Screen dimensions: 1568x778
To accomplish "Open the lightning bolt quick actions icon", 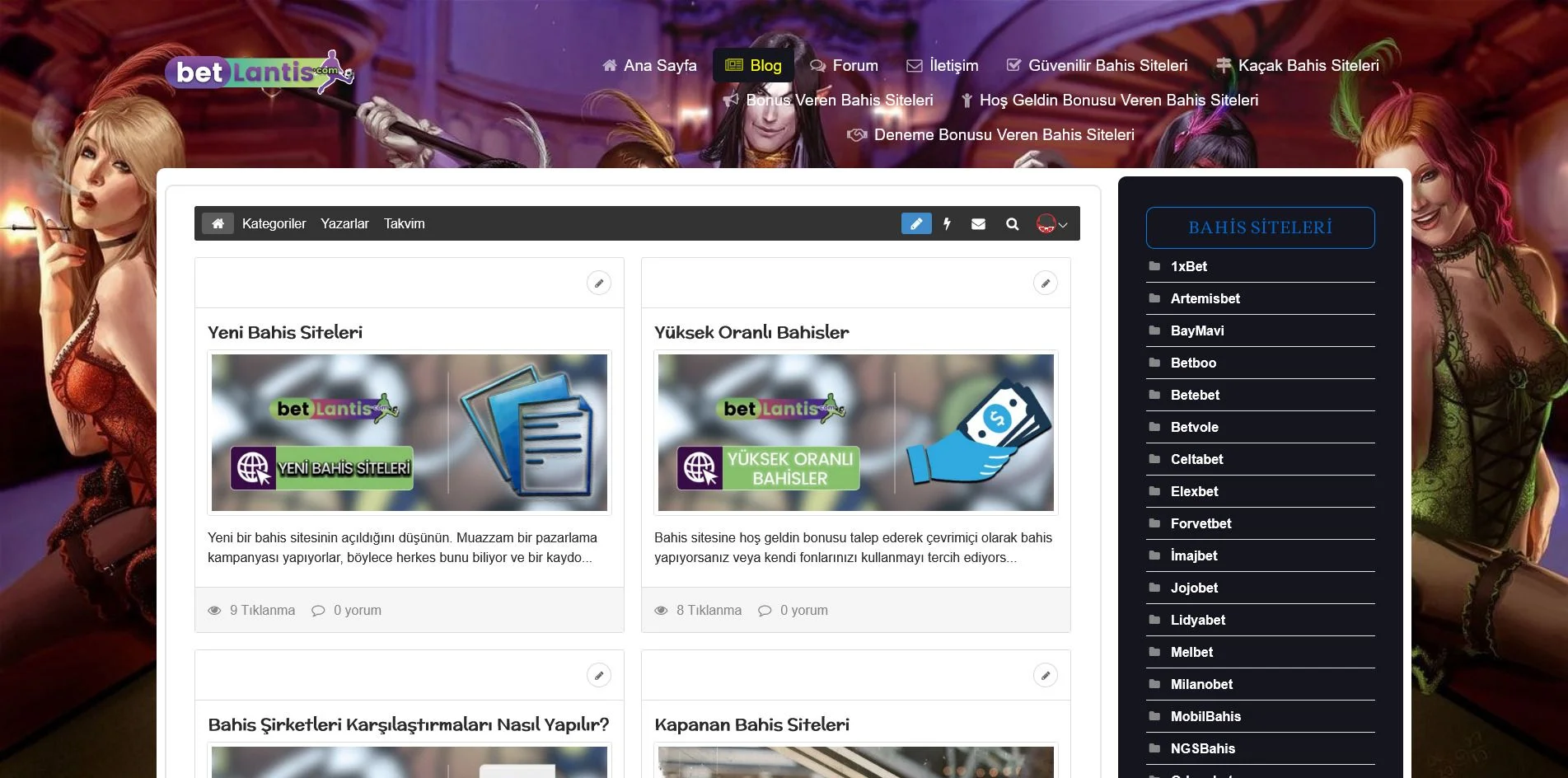I will [948, 223].
